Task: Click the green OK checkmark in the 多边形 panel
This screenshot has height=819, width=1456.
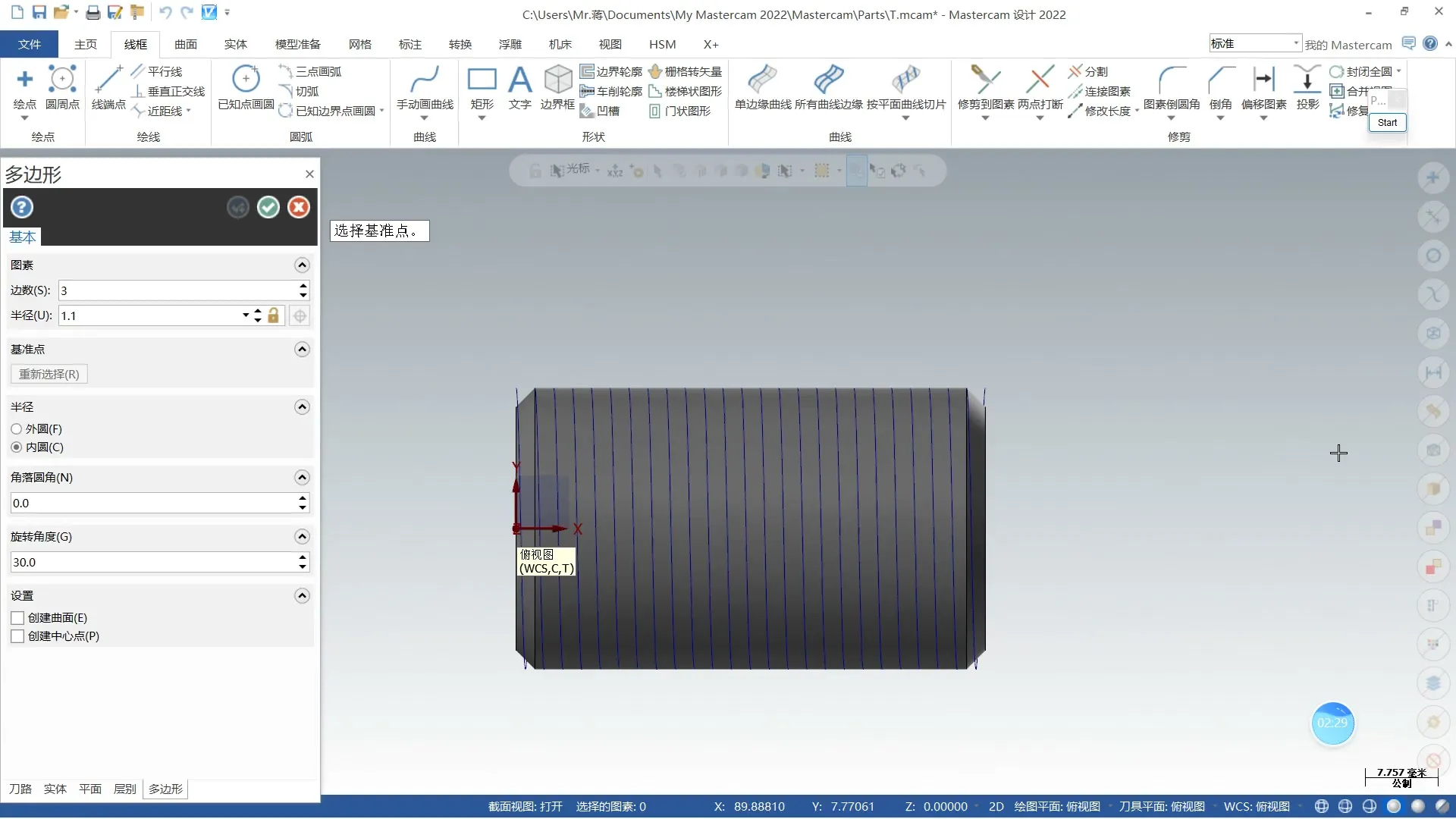Action: [268, 207]
